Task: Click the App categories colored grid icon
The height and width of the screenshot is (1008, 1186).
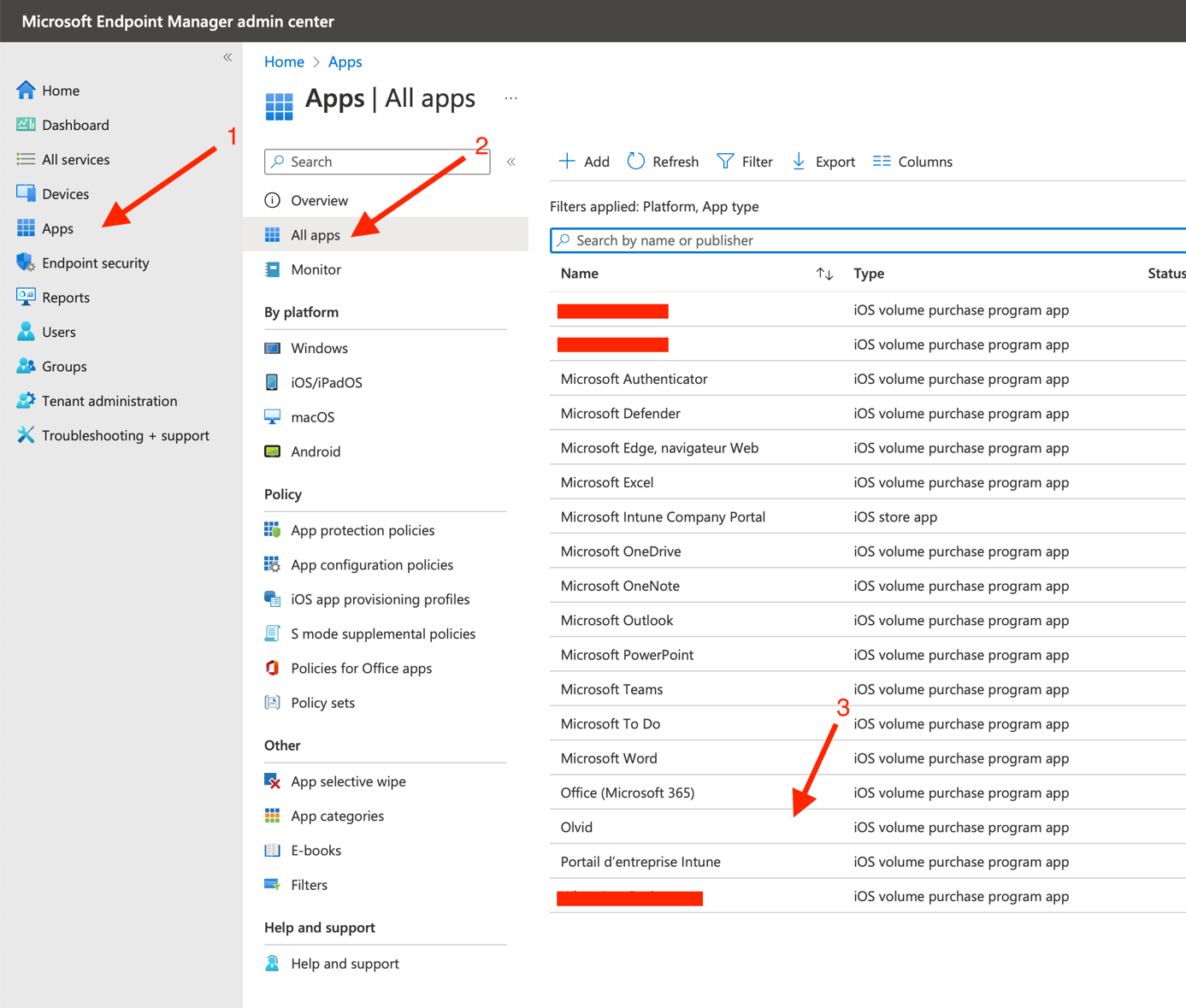Action: (273, 816)
